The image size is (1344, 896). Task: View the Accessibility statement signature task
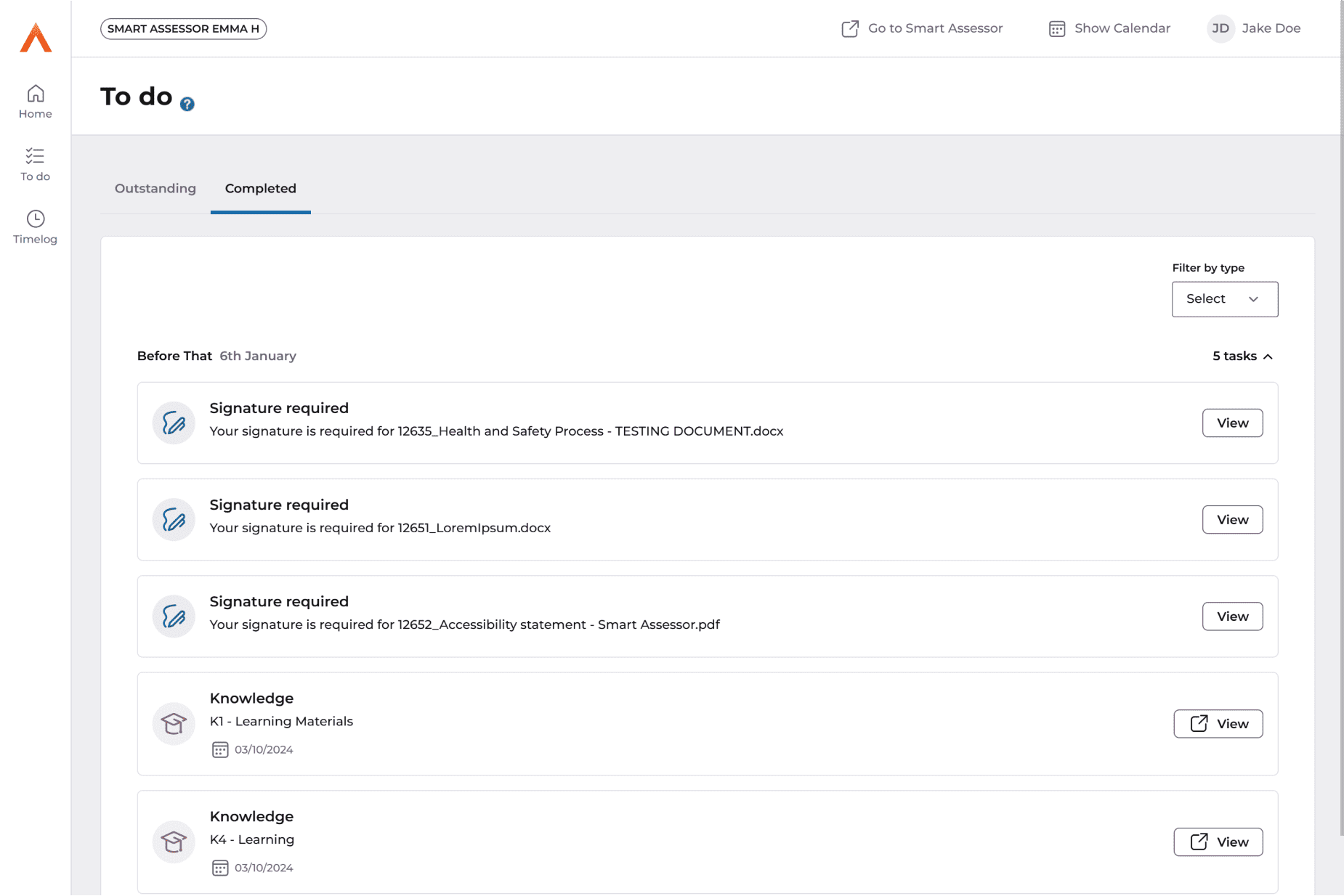1232,616
